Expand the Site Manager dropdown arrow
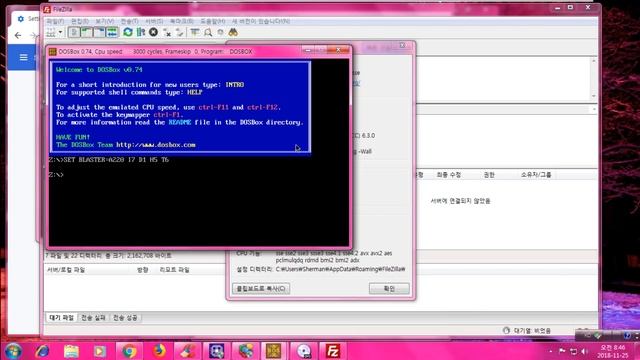 tap(60, 32)
